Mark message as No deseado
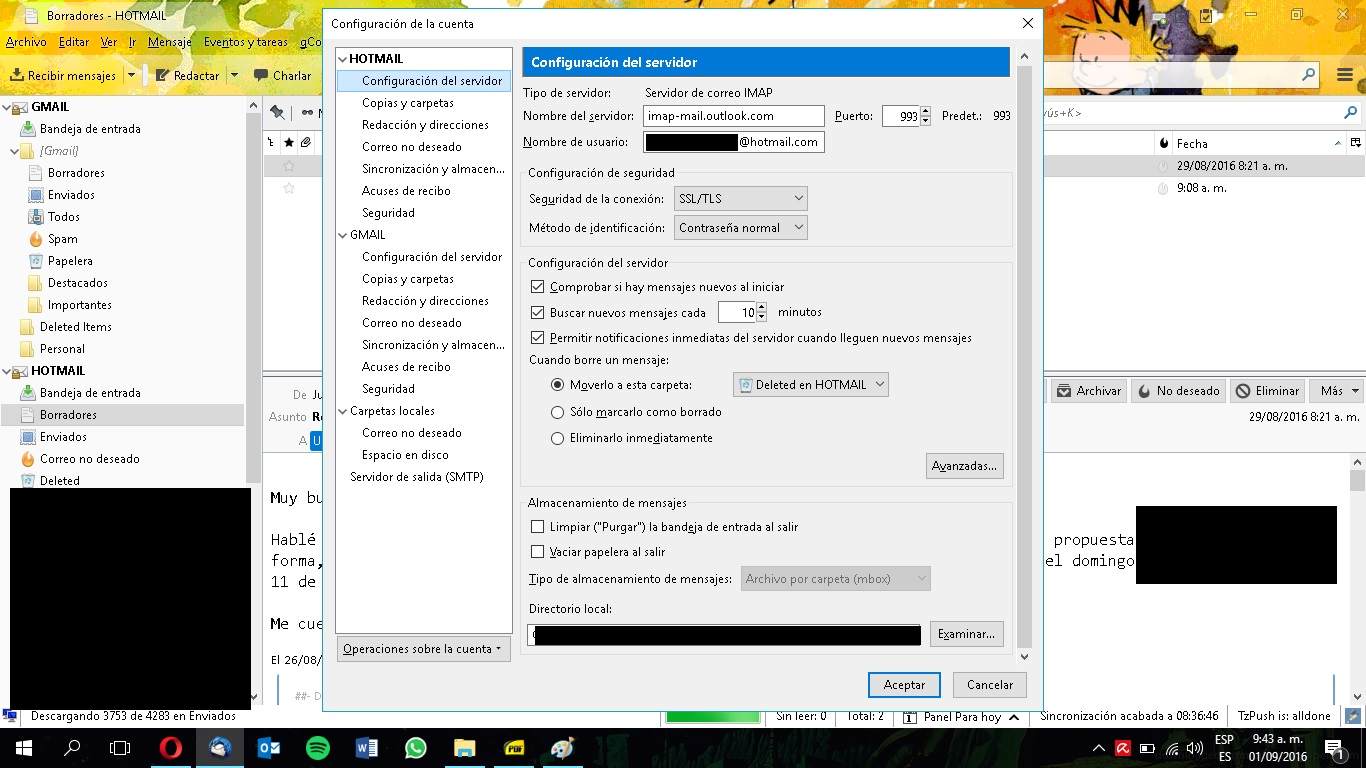Viewport: 1366px width, 768px height. 1179,391
